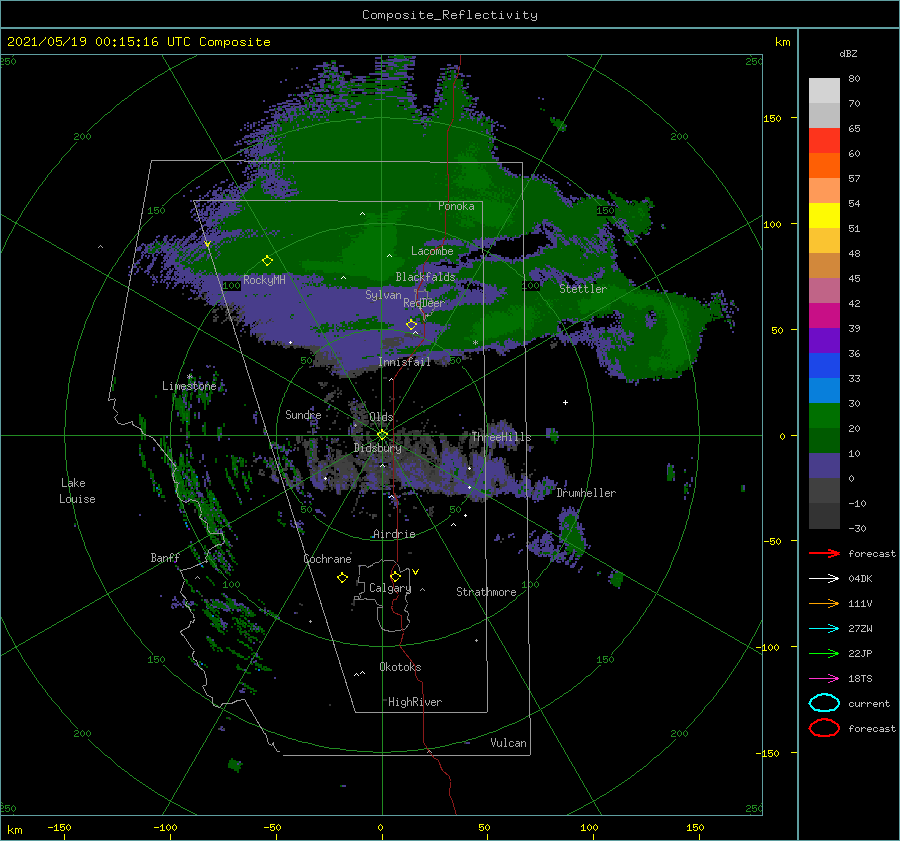Click the 22JP legend label

[860, 653]
